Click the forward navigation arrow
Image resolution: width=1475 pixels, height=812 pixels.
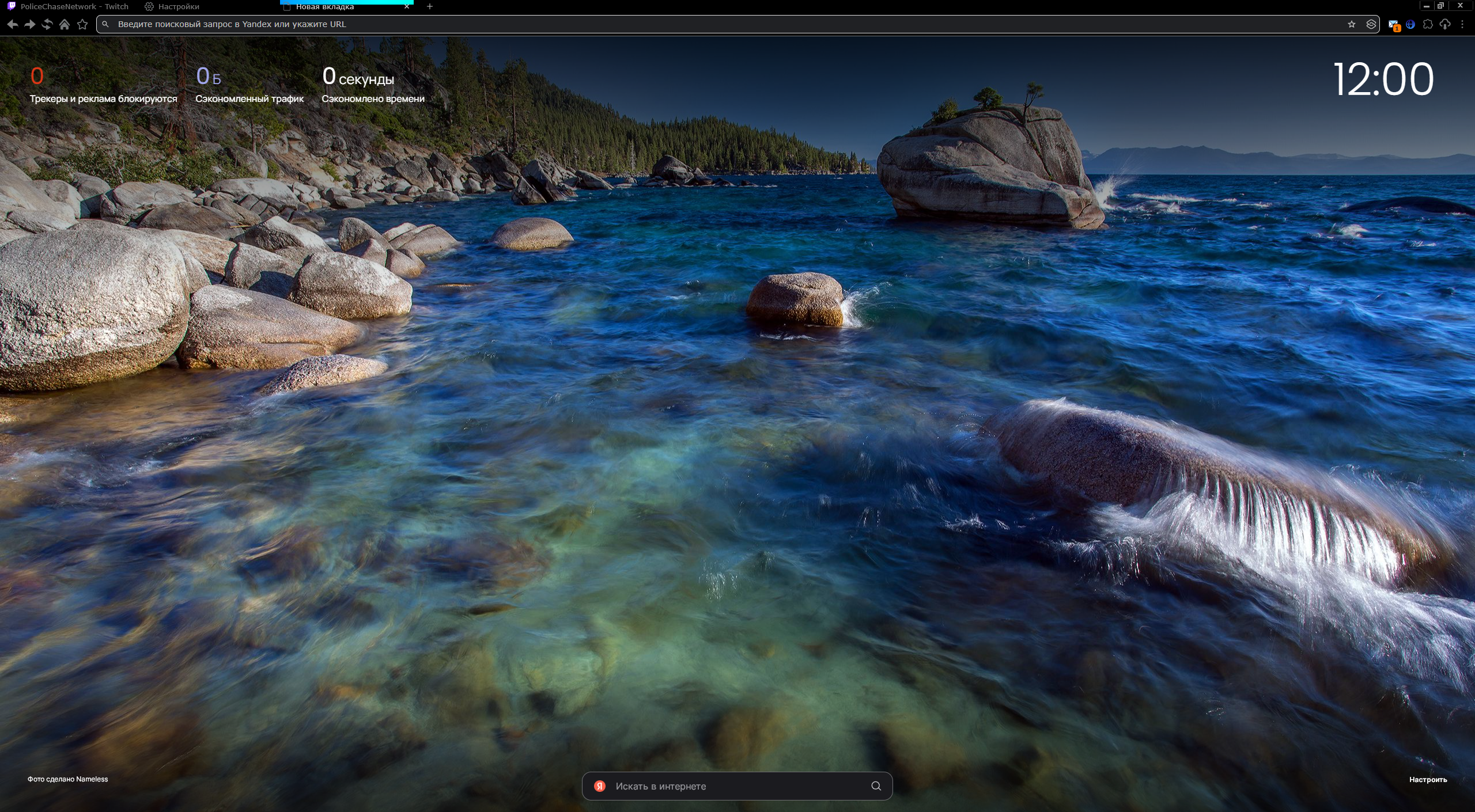click(x=30, y=24)
